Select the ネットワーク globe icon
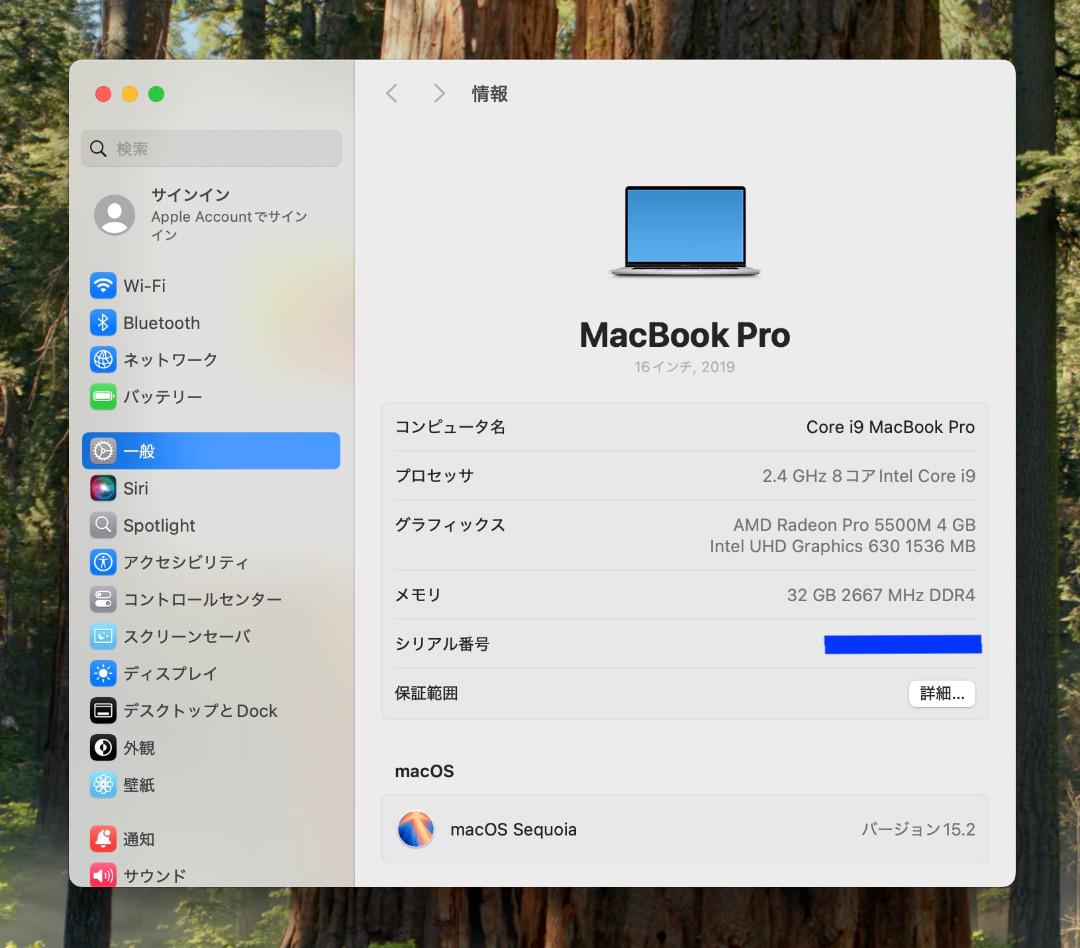The image size is (1080, 948). point(103,360)
